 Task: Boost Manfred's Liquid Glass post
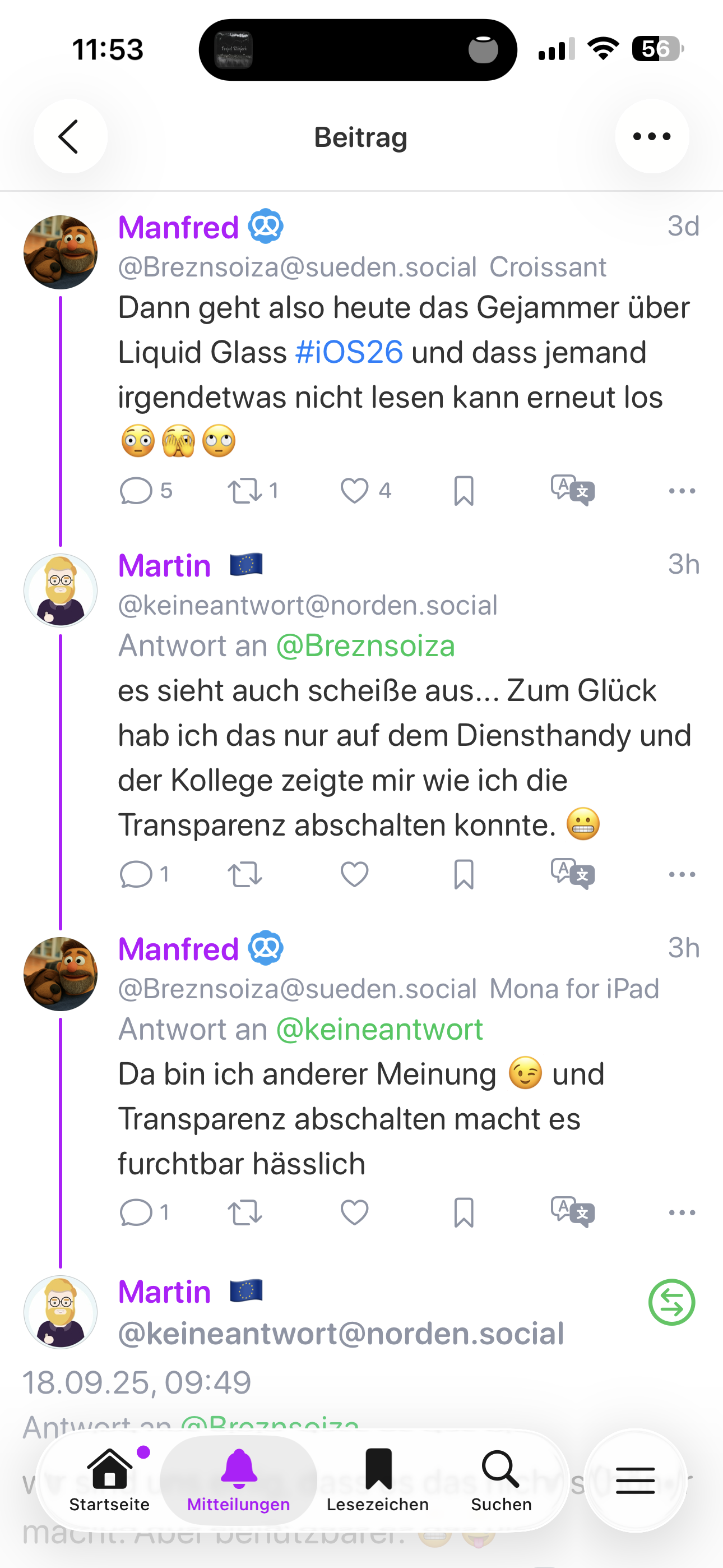(245, 491)
